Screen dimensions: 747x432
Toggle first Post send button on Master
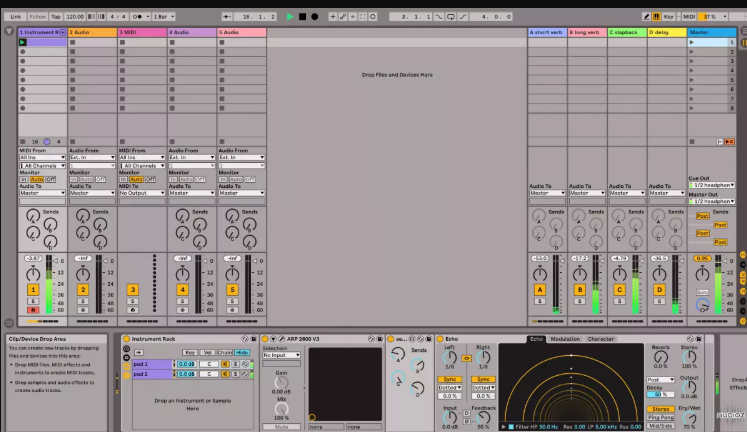tap(703, 216)
